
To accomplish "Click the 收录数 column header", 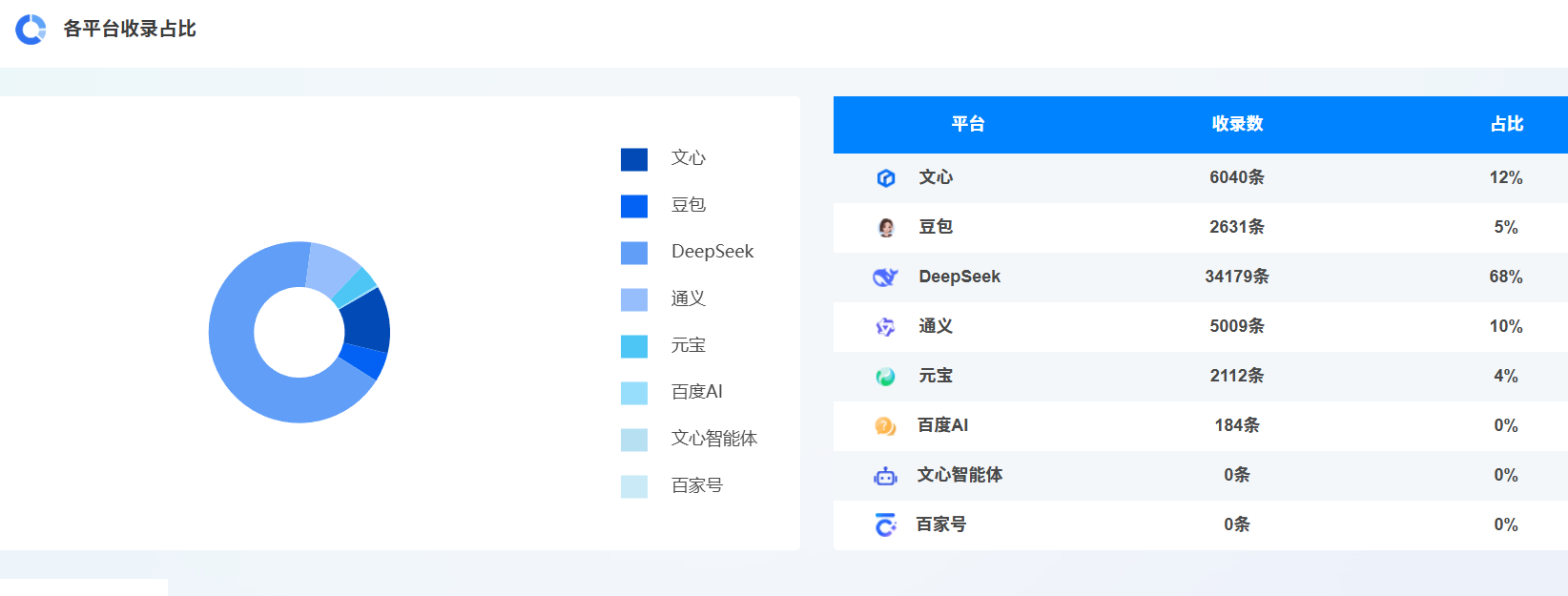I will 1237,124.
